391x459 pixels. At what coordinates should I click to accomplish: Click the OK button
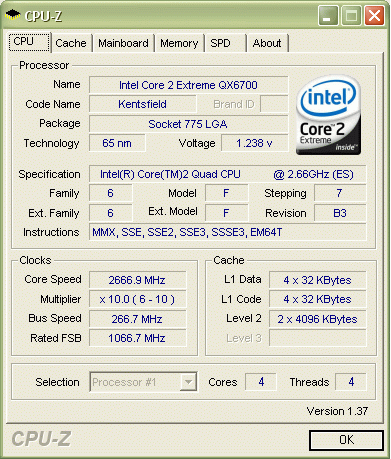click(x=346, y=440)
